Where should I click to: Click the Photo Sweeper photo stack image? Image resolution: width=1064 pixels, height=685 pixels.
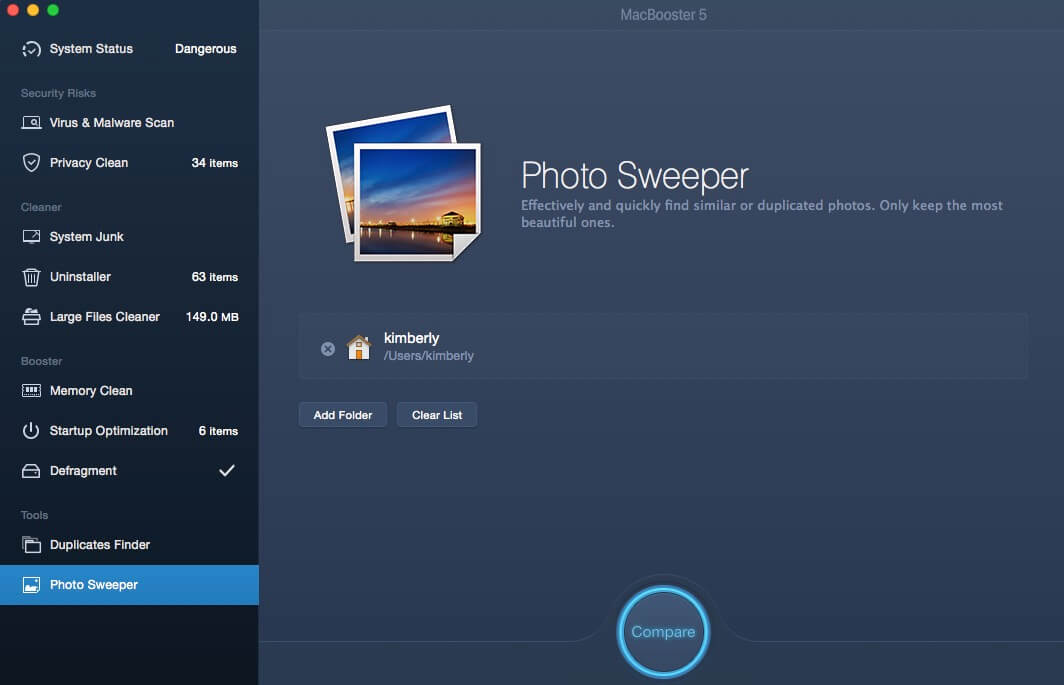[x=404, y=183]
